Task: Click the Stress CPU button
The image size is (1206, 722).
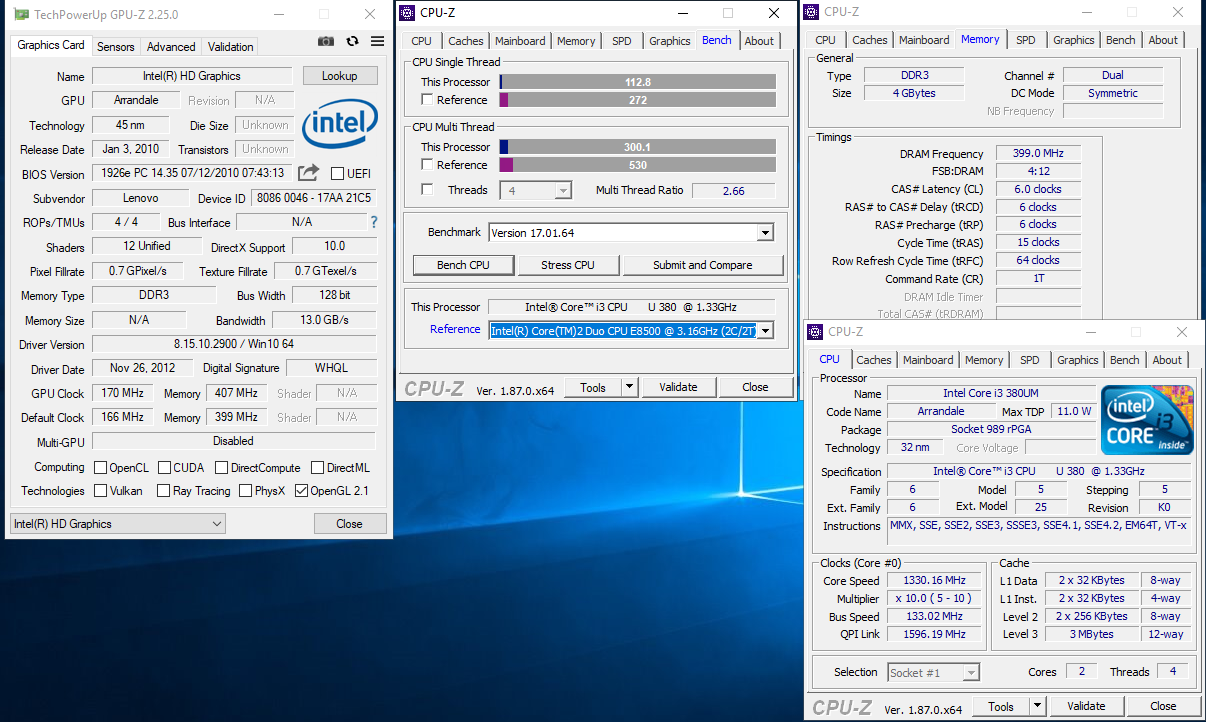Action: [568, 265]
